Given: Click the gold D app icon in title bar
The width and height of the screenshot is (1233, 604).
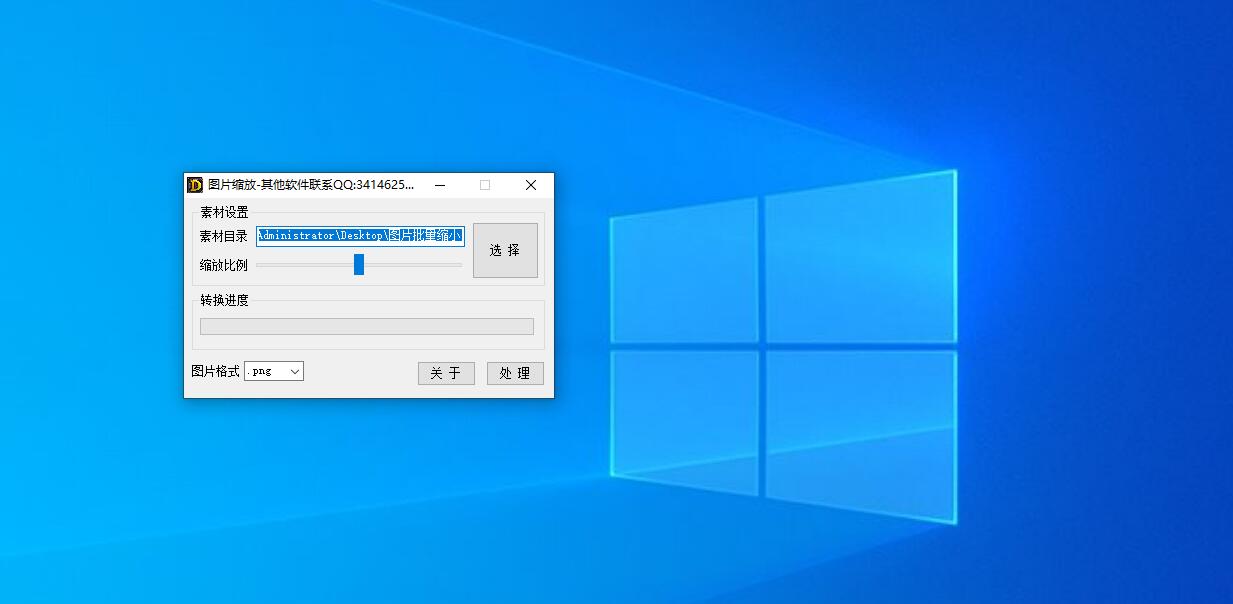Looking at the screenshot, I should coord(195,185).
